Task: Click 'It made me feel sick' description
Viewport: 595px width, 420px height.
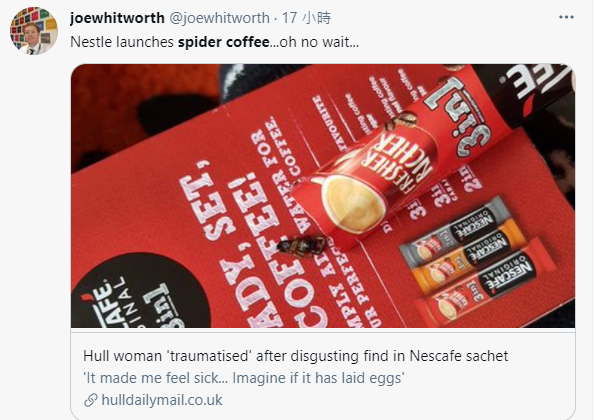Action: point(244,378)
